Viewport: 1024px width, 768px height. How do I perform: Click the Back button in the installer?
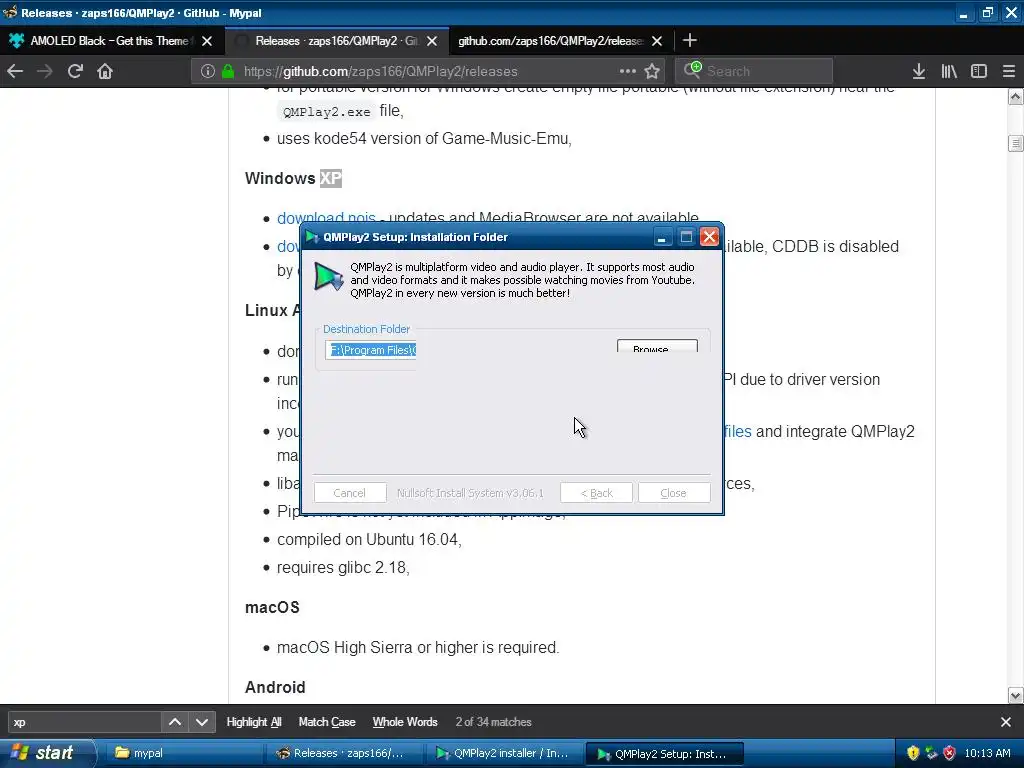596,493
